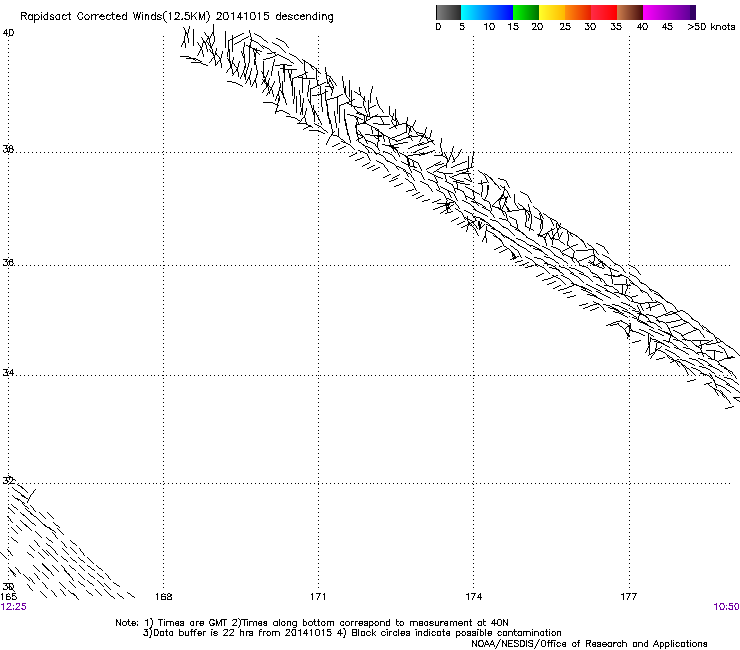Click the note about 22 hrs data buffer

[x=237, y=633]
